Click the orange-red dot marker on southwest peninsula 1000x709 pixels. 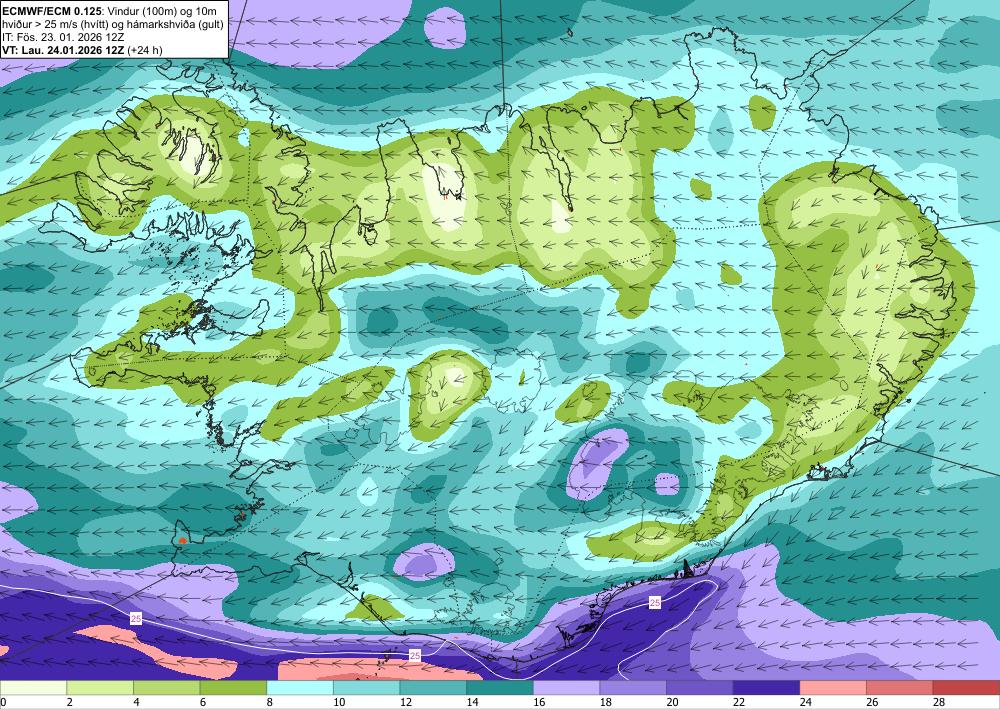point(182,541)
